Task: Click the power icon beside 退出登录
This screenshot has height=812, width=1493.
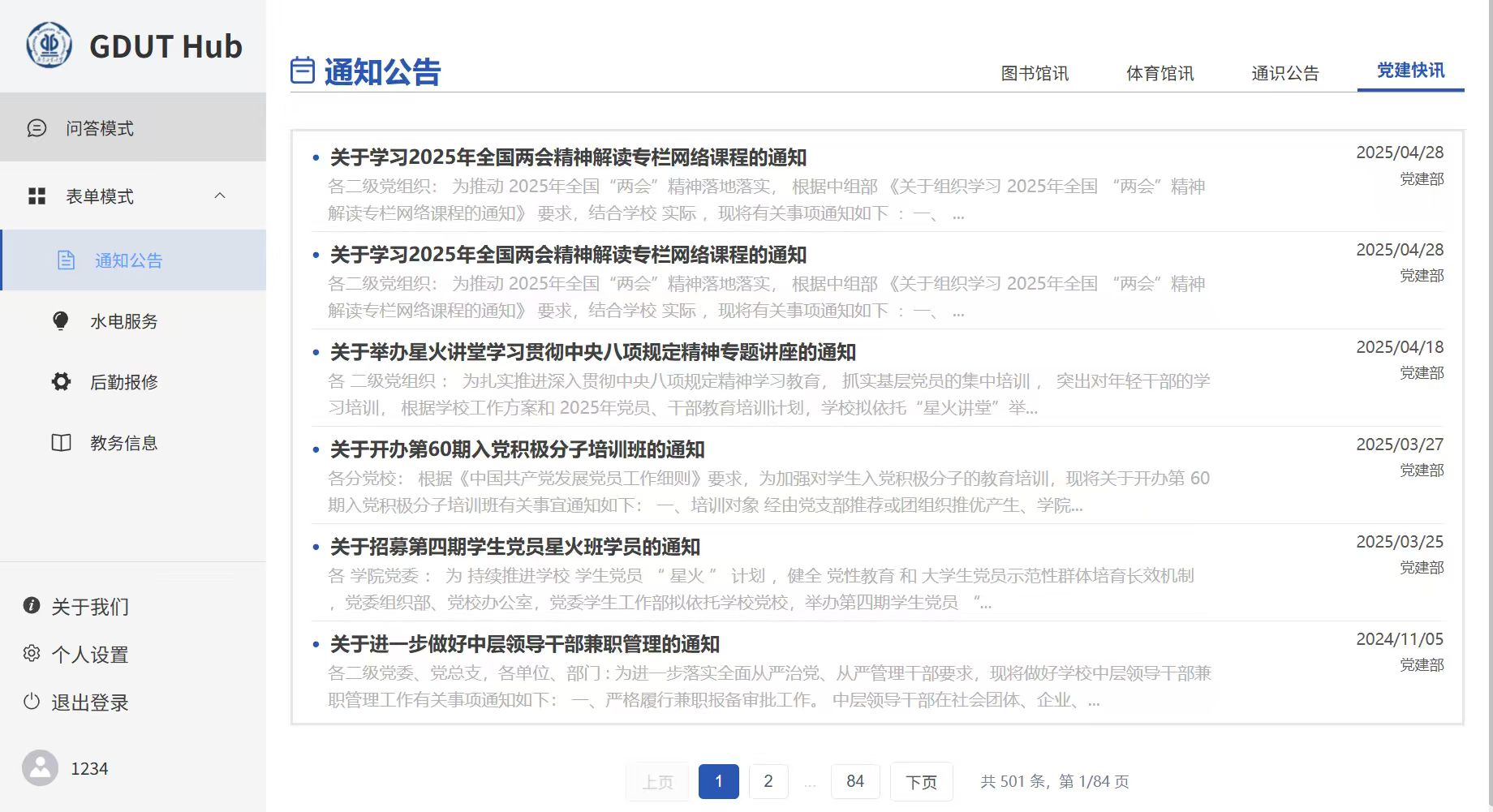Action: 32,702
